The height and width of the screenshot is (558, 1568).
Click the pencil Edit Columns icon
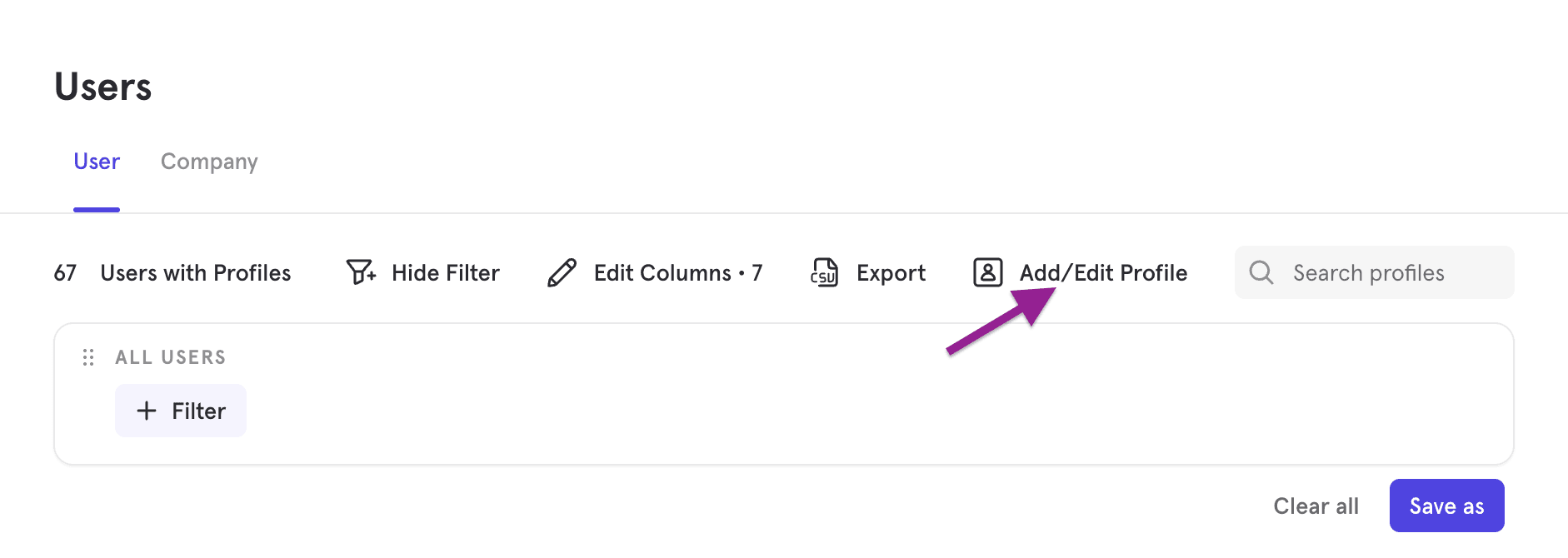[x=562, y=272]
